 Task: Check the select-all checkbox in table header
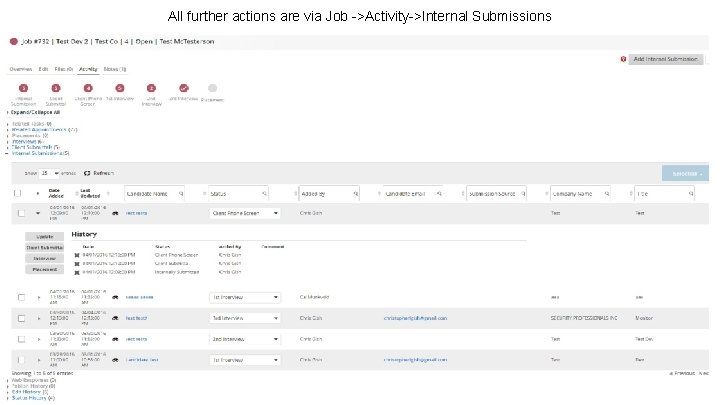(17, 193)
